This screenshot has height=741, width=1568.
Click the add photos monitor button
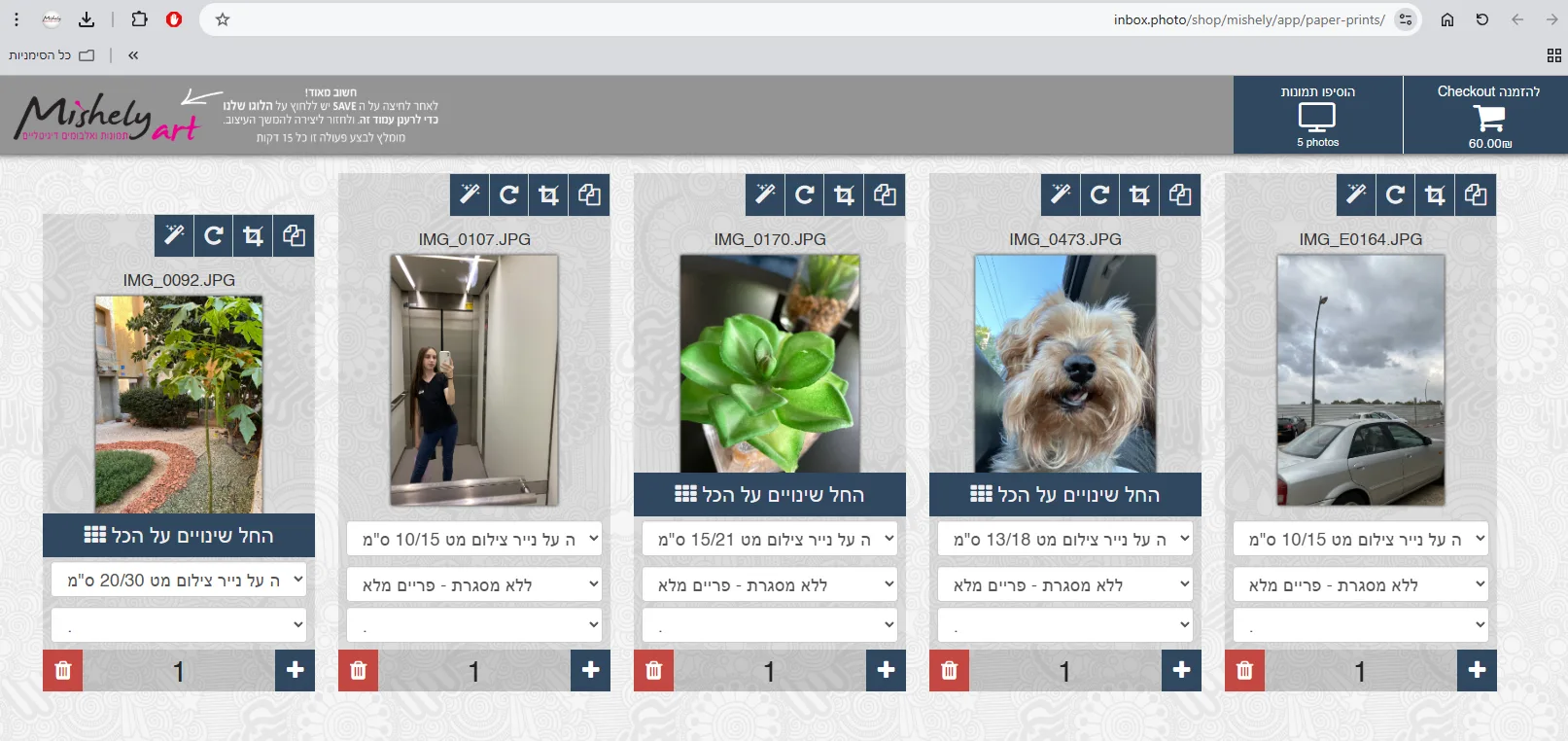[1317, 116]
